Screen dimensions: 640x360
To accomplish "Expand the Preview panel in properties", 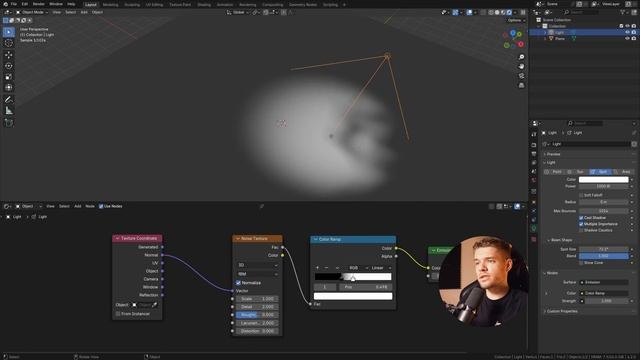I will tap(553, 154).
